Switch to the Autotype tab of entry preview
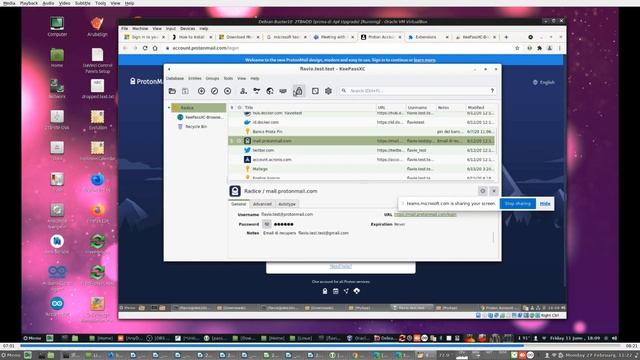Image resolution: width=640 pixels, height=360 pixels. click(x=287, y=204)
